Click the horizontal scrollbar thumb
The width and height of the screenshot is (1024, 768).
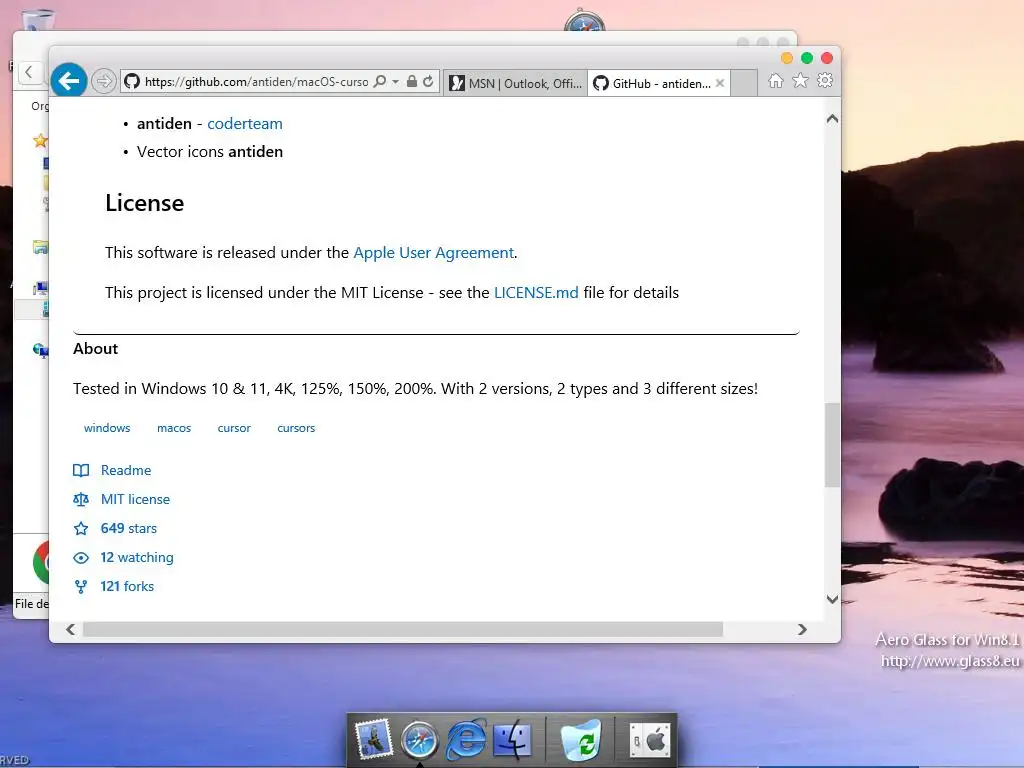pyautogui.click(x=403, y=630)
